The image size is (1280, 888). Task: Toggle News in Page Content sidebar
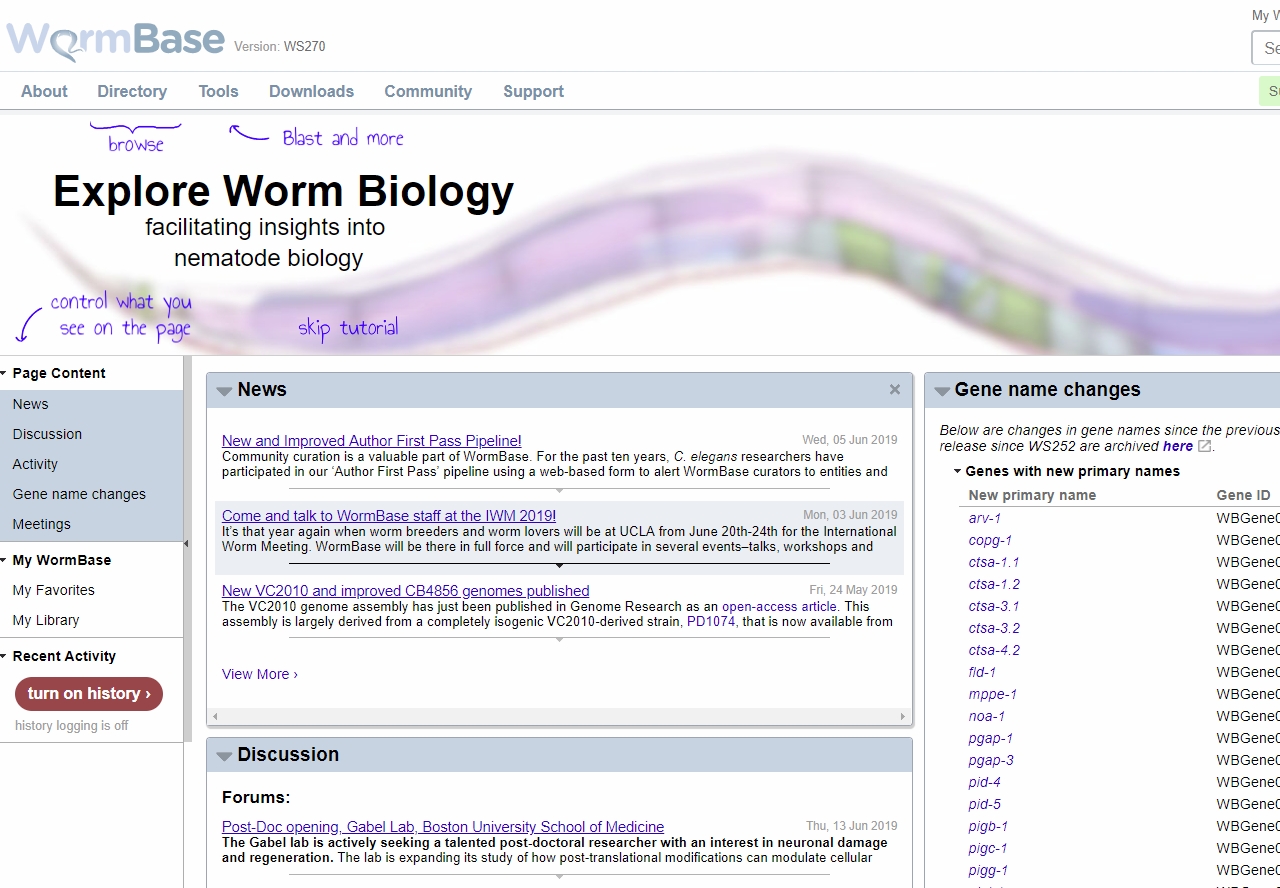(91, 404)
